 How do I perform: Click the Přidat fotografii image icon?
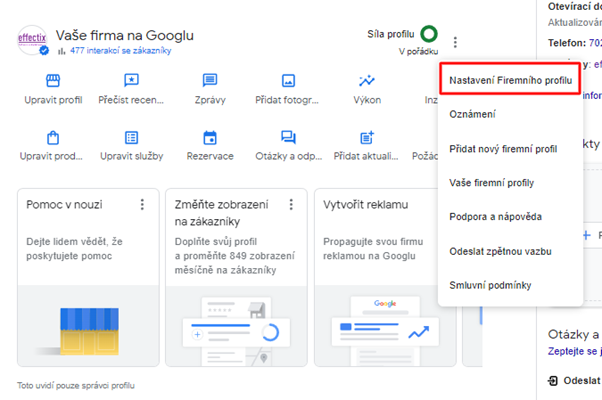(x=288, y=81)
